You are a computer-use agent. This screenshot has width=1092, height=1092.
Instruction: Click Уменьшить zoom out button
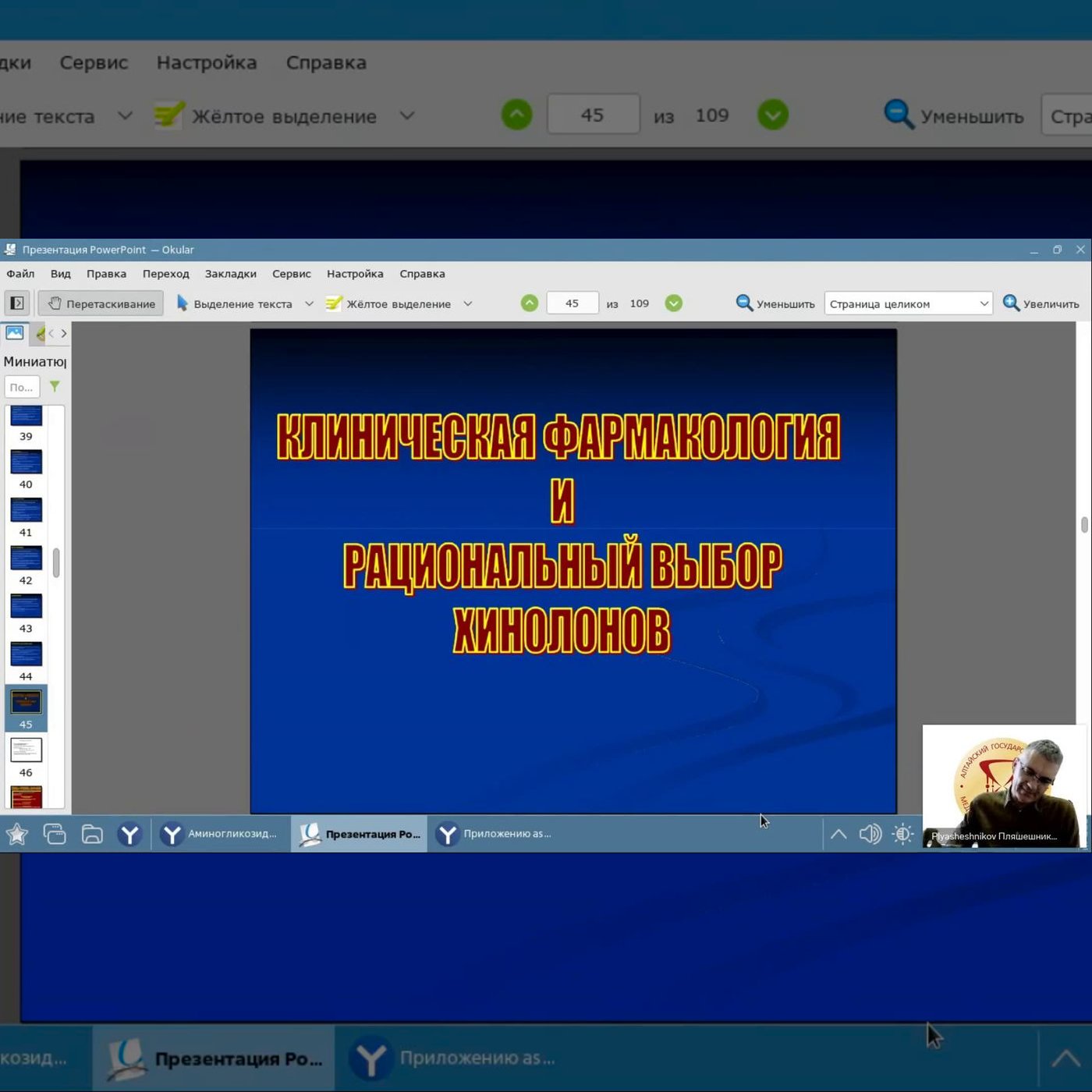[775, 303]
